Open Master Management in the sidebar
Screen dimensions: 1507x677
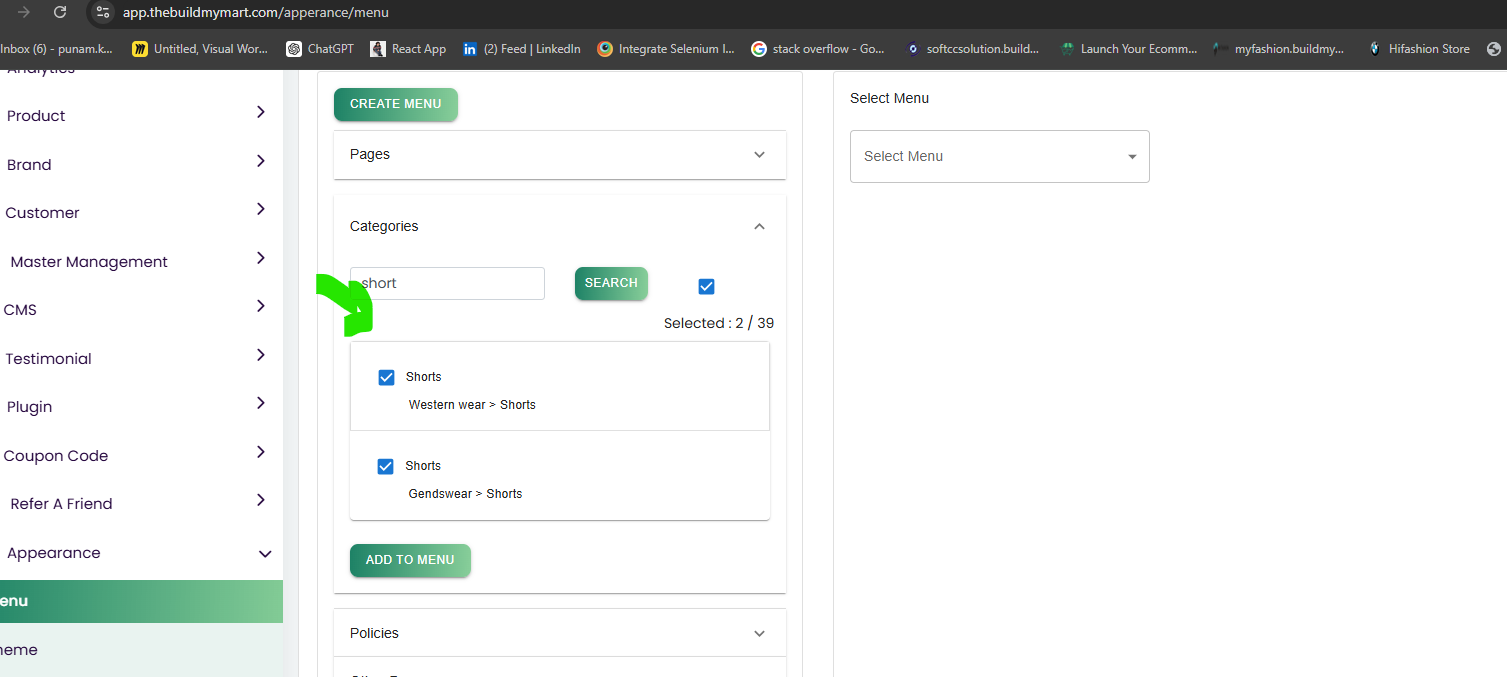(x=89, y=262)
